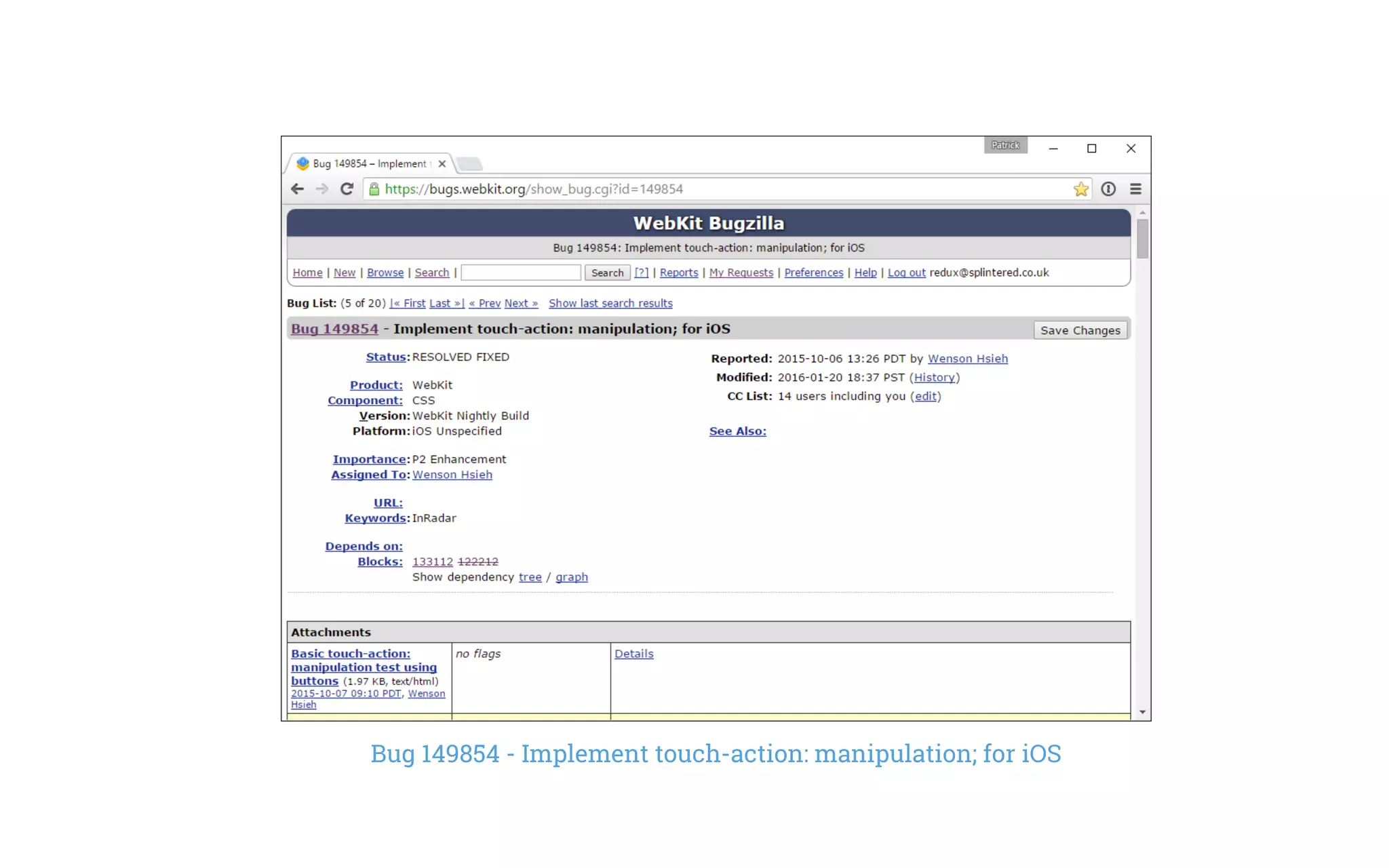
Task: Open My Requests link
Action: (741, 273)
